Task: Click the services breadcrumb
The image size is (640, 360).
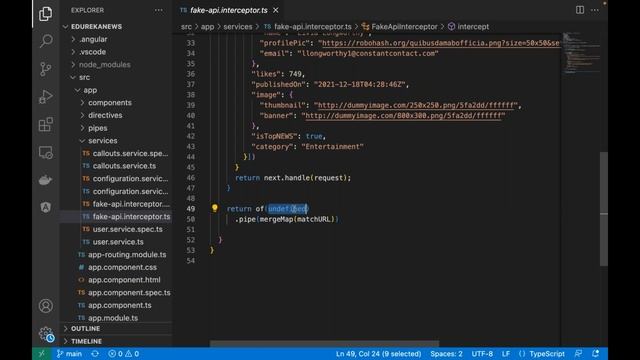Action: [238, 27]
